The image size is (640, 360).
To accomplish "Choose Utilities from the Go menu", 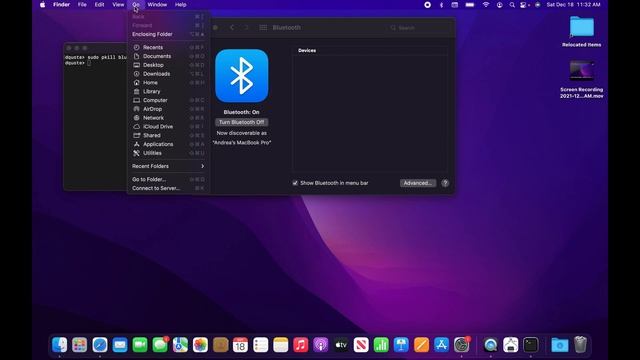I will 168,153.
